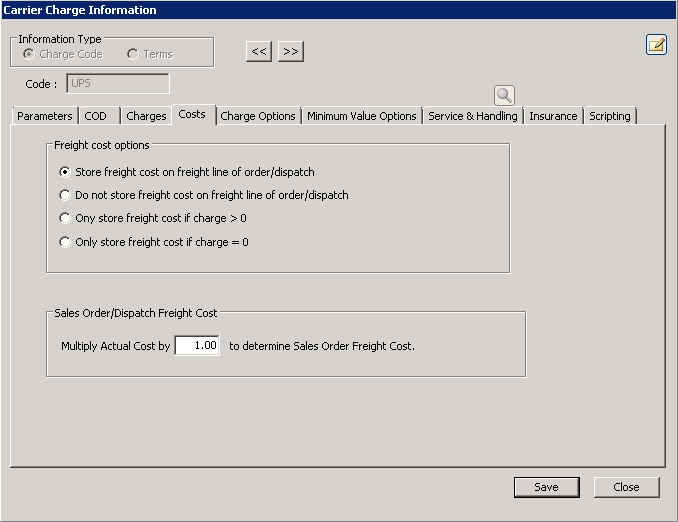Click the Save button
This screenshot has width=678, height=522.
click(x=546, y=487)
